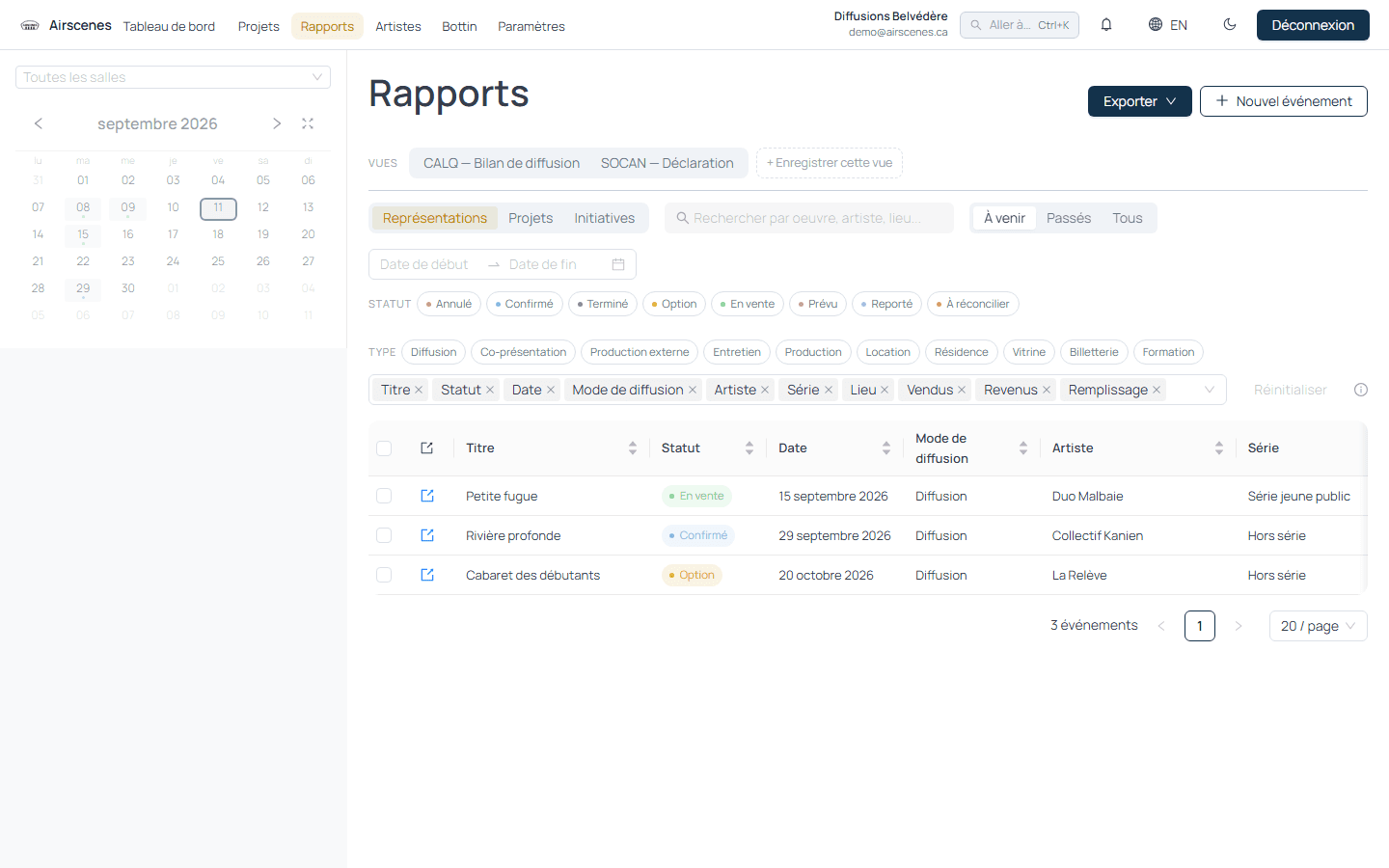Image resolution: width=1389 pixels, height=868 pixels.
Task: Toggle the Confirmé status filter
Action: point(525,304)
